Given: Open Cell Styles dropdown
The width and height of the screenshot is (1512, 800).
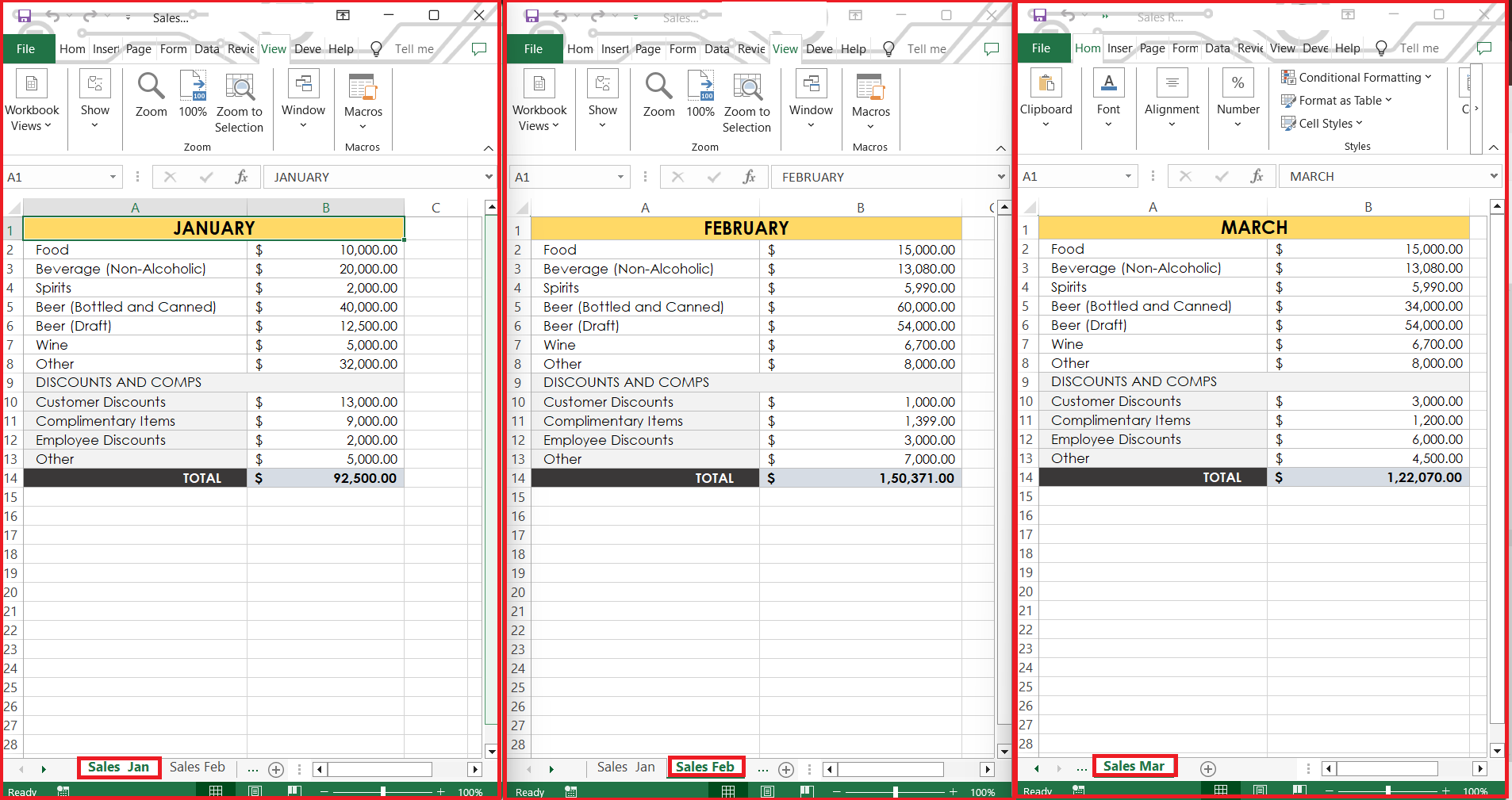Looking at the screenshot, I should [1322, 123].
